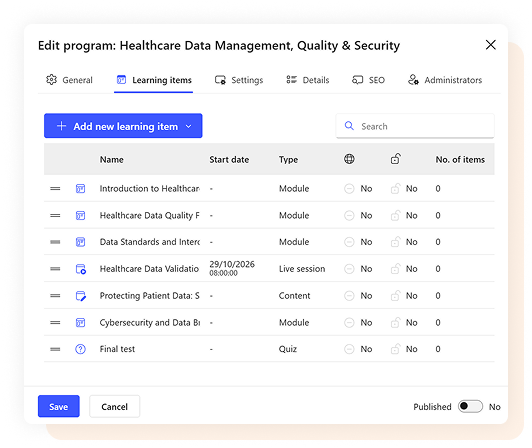Click drag handle for Final test row
Image resolution: width=532 pixels, height=448 pixels.
pos(55,349)
